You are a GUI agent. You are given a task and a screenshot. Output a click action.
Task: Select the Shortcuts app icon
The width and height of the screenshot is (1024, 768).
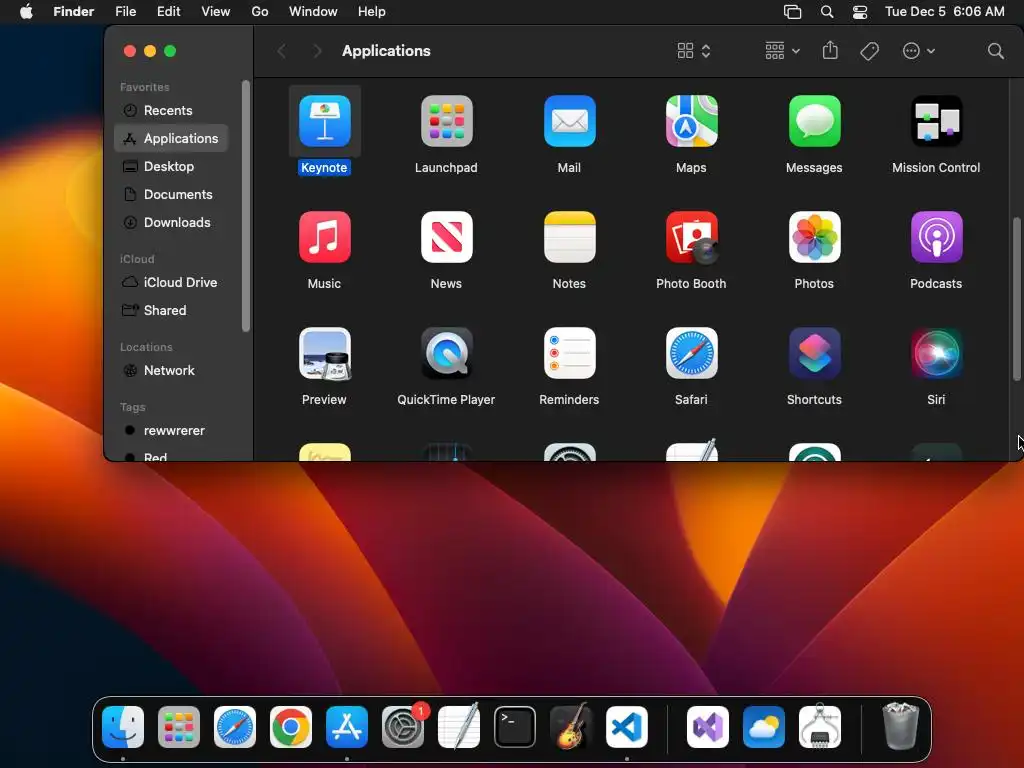pos(814,353)
